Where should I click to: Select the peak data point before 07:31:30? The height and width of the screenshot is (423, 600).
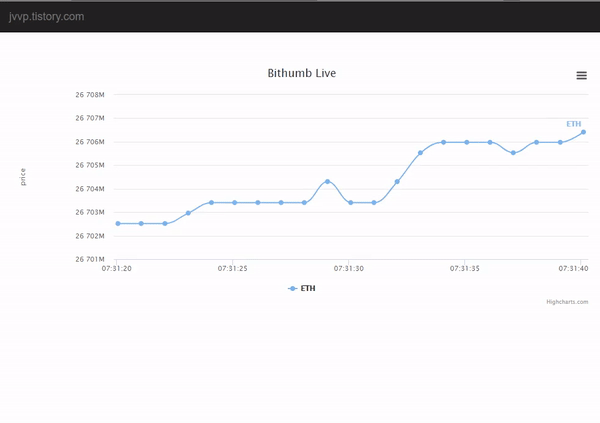[328, 181]
